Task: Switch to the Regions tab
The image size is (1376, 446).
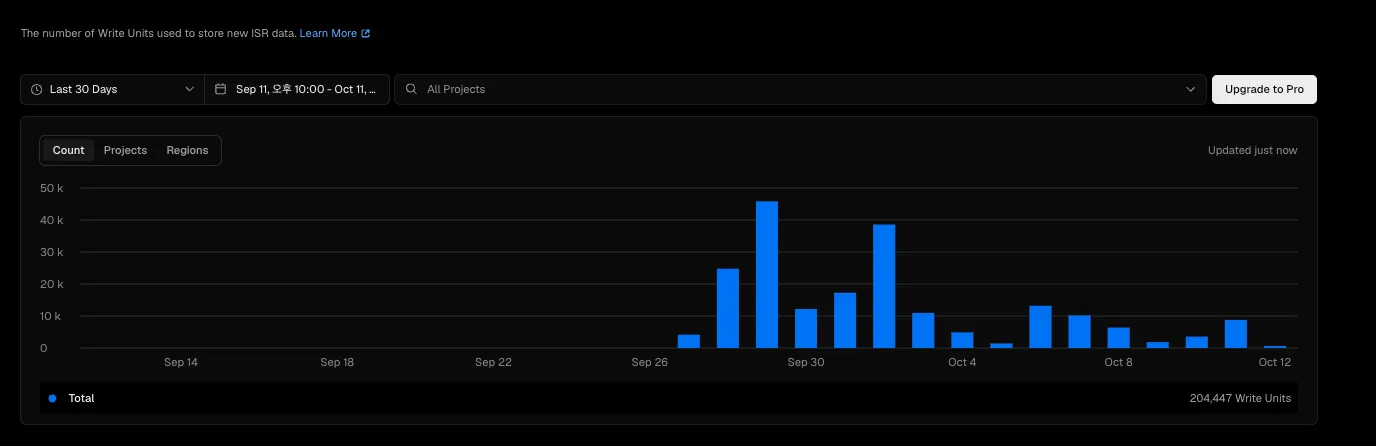Action: click(x=187, y=150)
